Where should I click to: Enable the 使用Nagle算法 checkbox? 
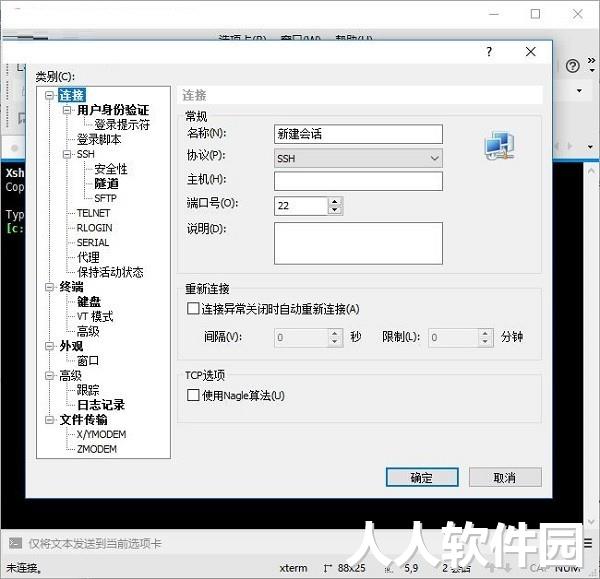[x=193, y=395]
